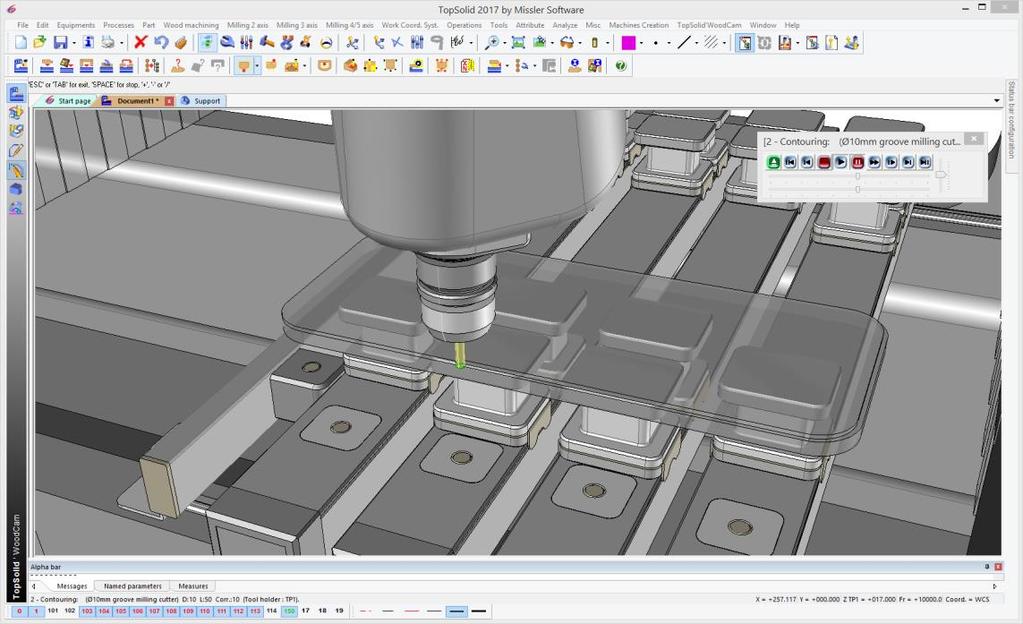Stop the simulation with the red square button
This screenshot has height=624, width=1023.
(824, 162)
